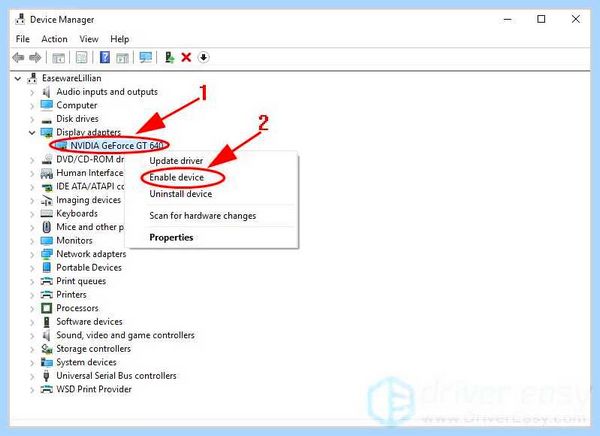Screen dimensions: 600x436
Task: Open the View menu
Action: [x=89, y=39]
